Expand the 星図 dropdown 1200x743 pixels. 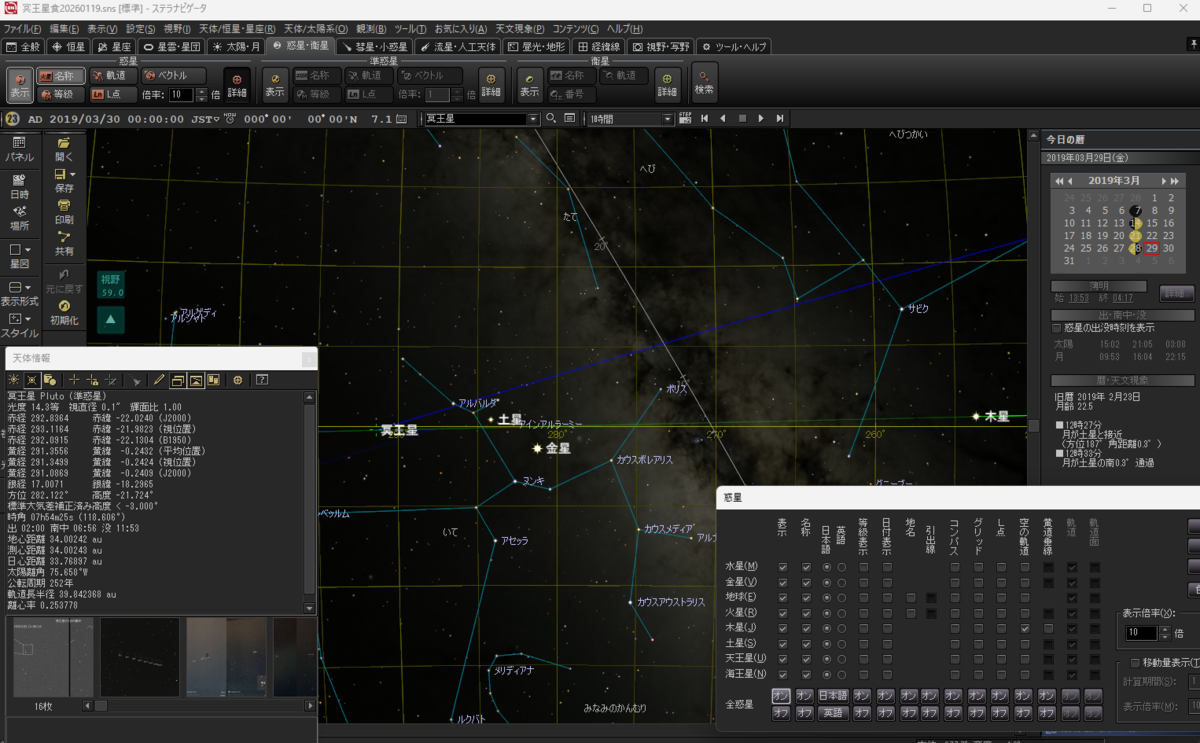point(28,250)
